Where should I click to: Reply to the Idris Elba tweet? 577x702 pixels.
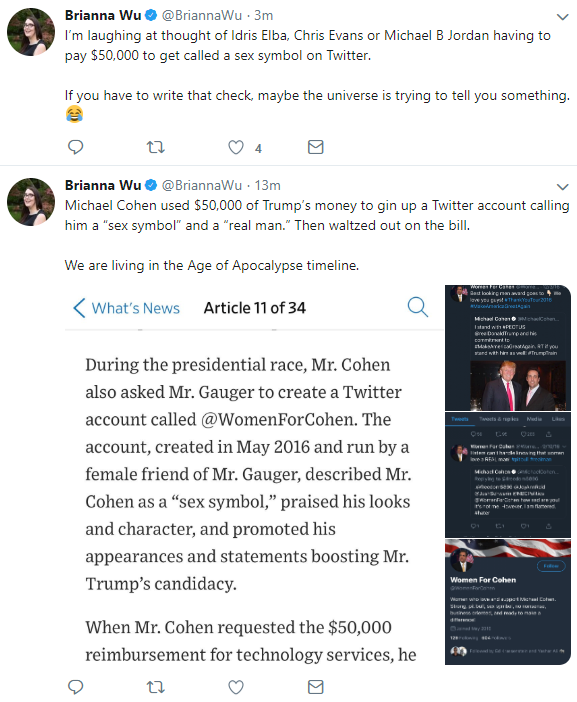point(75,147)
